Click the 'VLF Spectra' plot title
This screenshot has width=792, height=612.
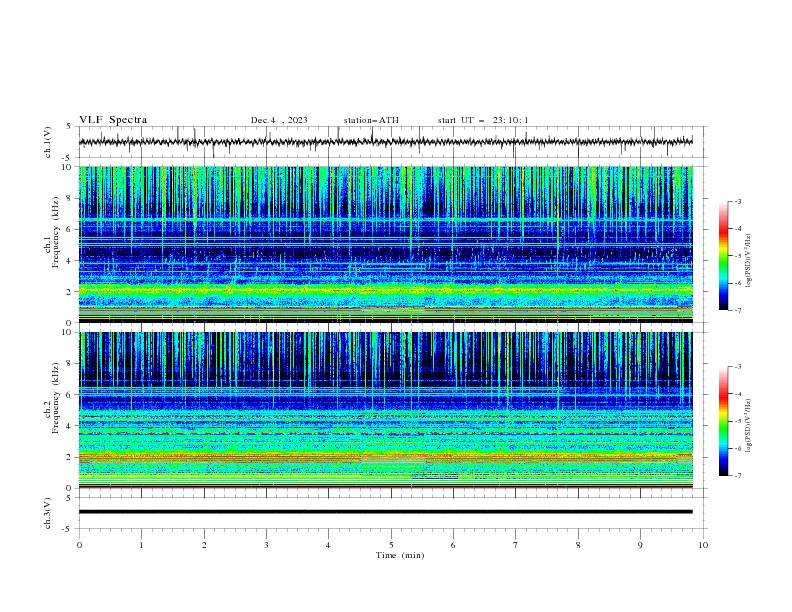pos(113,120)
